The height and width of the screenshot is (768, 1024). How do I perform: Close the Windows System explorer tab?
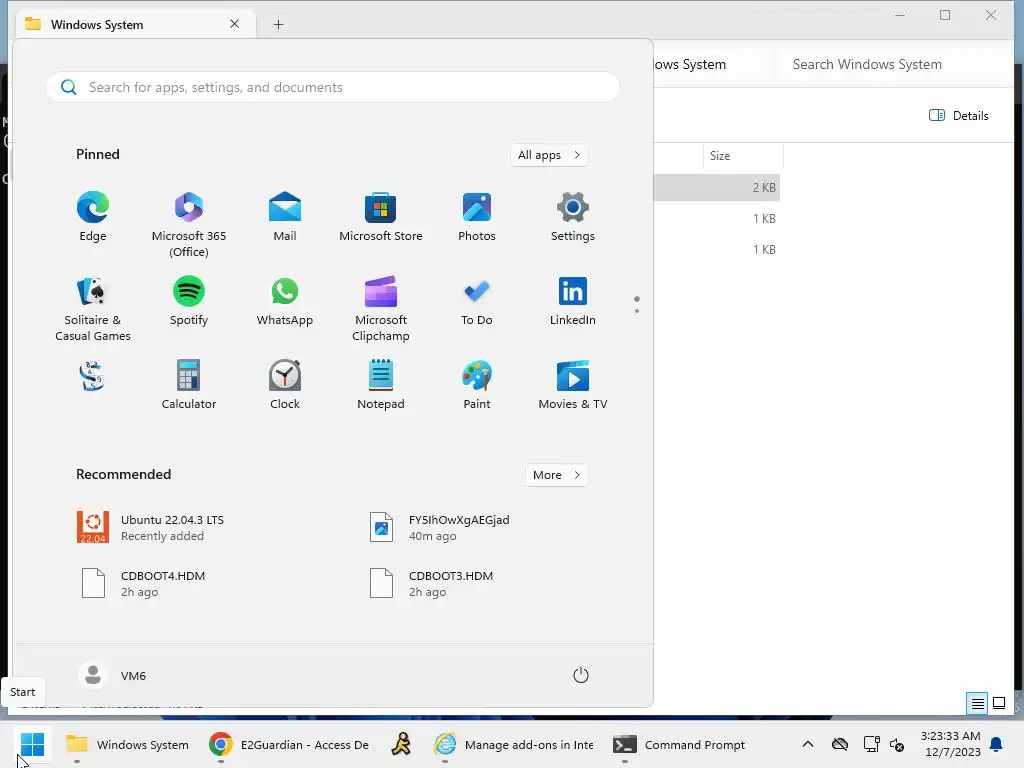coord(234,24)
